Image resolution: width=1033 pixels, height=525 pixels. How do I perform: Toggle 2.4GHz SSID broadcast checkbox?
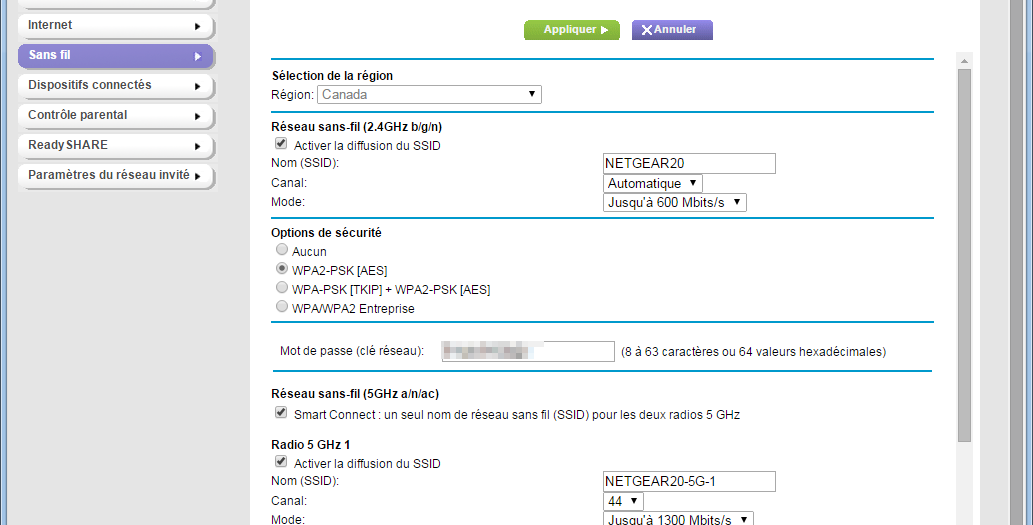(x=281, y=145)
